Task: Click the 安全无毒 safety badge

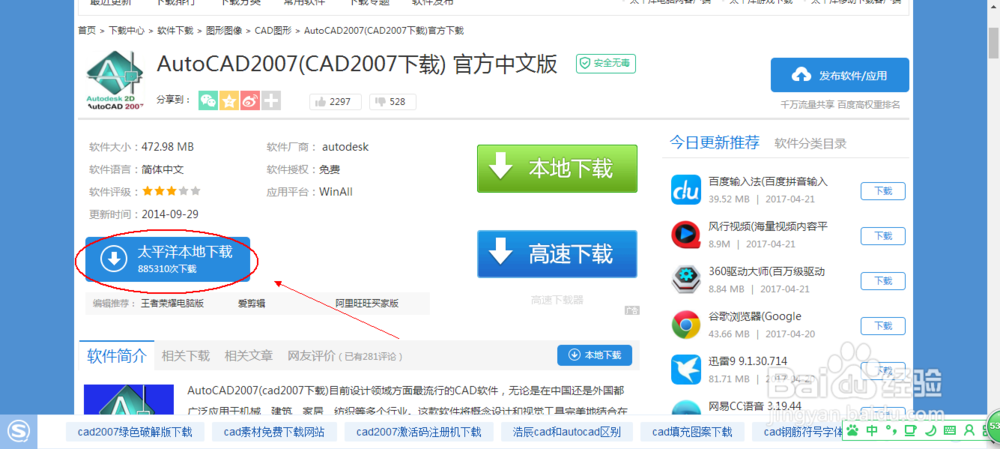Action: click(606, 63)
